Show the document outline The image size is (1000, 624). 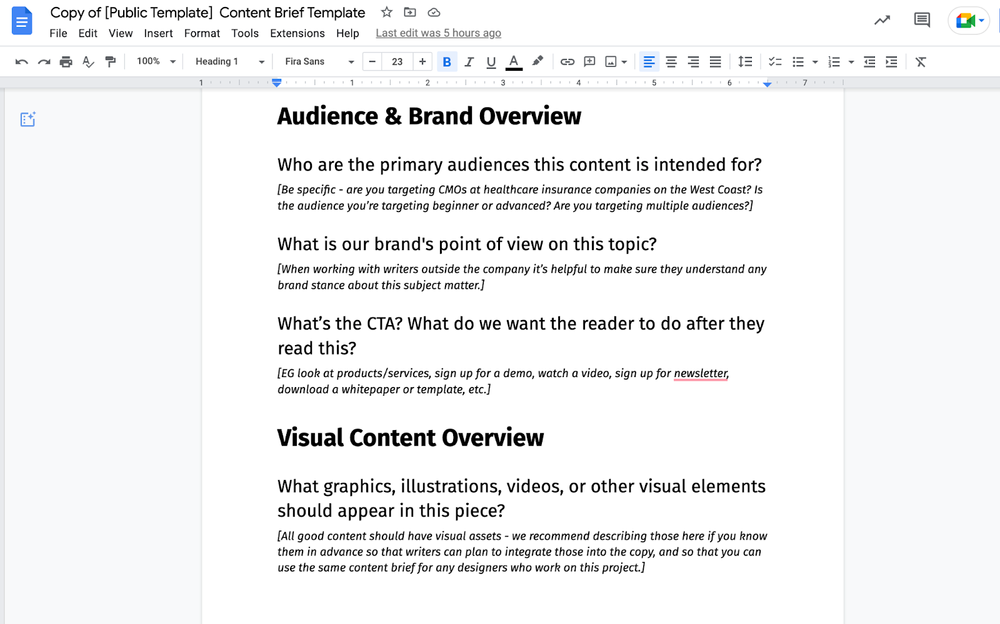(x=28, y=118)
